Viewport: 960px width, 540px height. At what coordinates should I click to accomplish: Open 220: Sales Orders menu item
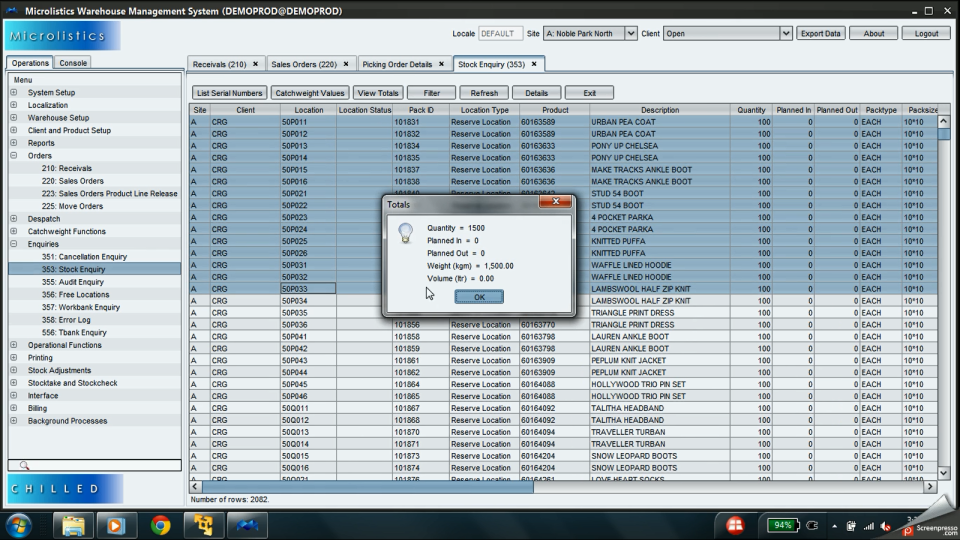[73, 181]
